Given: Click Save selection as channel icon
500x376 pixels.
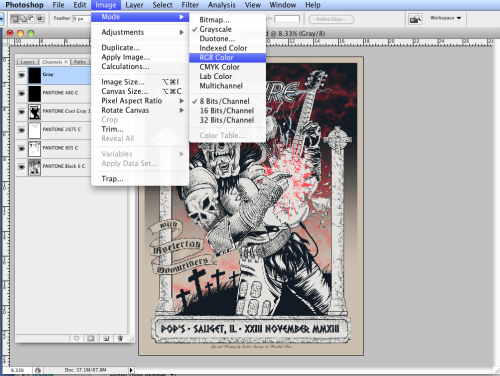Looking at the screenshot, I should click(x=91, y=338).
